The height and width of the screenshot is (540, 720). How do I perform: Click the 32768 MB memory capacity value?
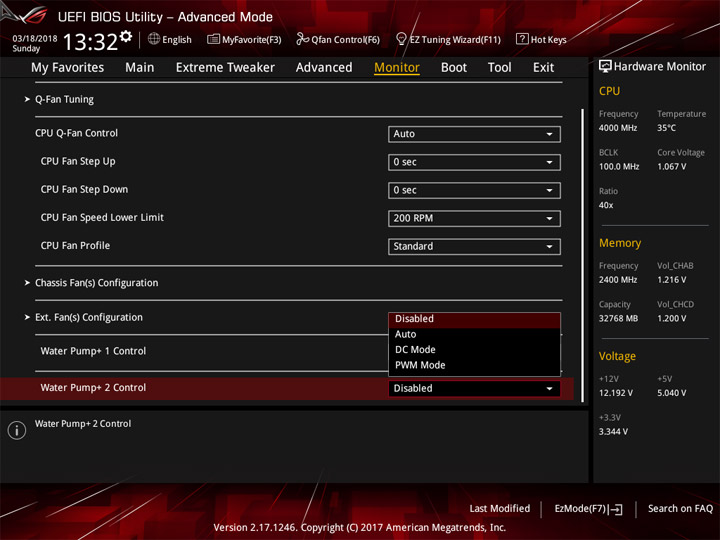tap(619, 319)
